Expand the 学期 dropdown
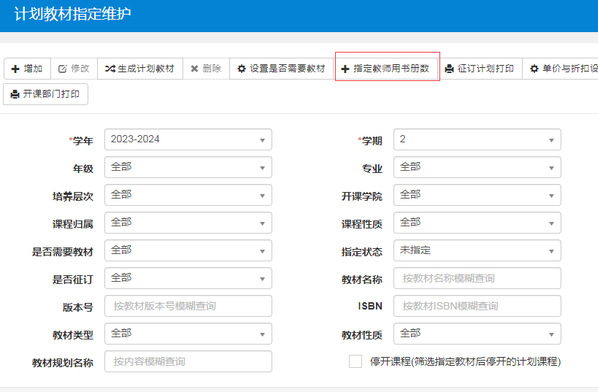598x392 pixels. (x=477, y=140)
